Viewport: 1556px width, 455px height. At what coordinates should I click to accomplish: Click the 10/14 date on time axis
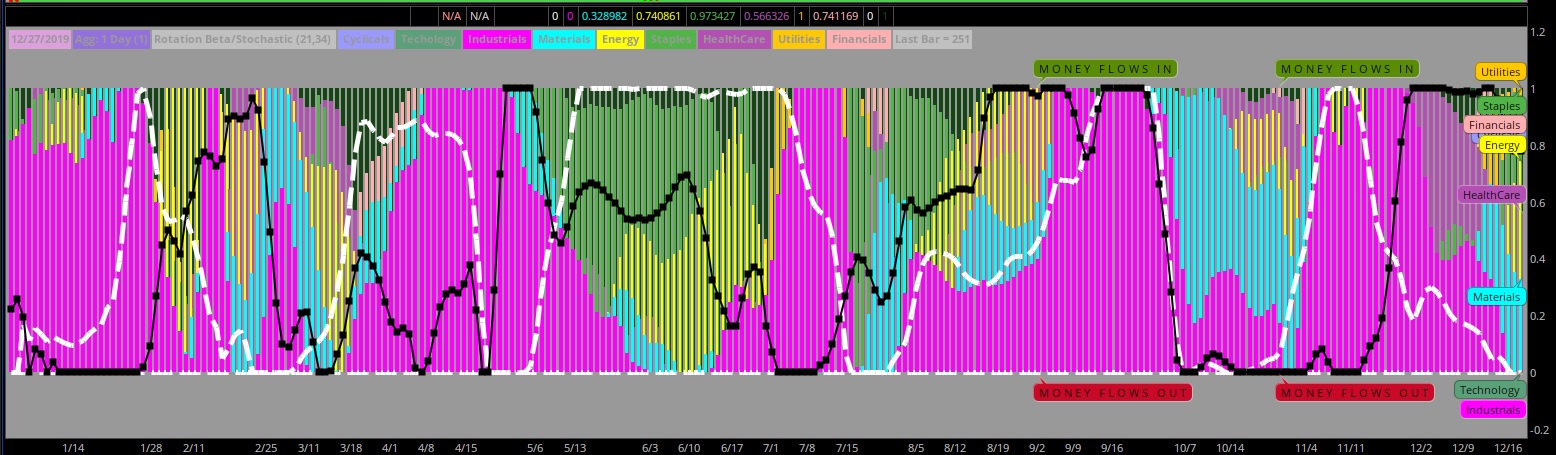click(1231, 449)
